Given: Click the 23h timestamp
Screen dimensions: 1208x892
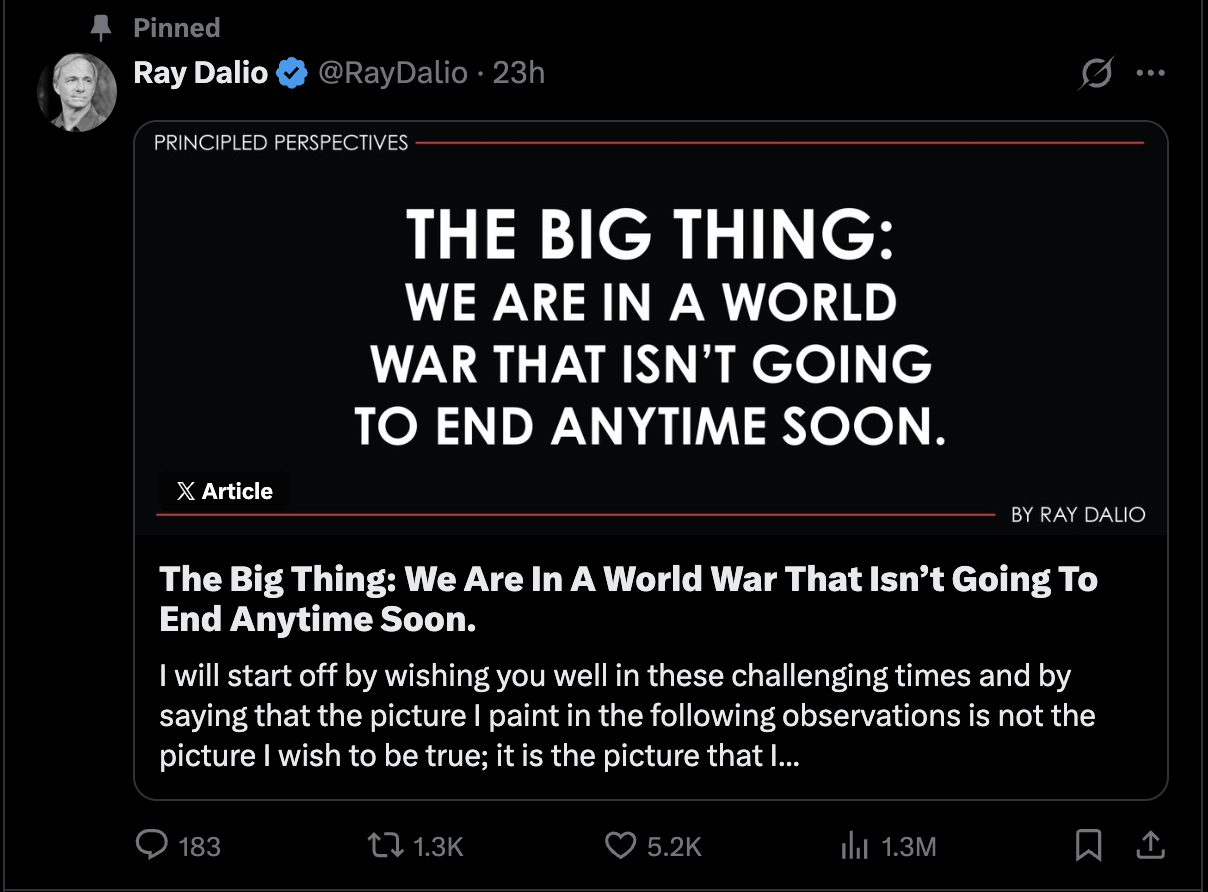Looking at the screenshot, I should pos(519,73).
